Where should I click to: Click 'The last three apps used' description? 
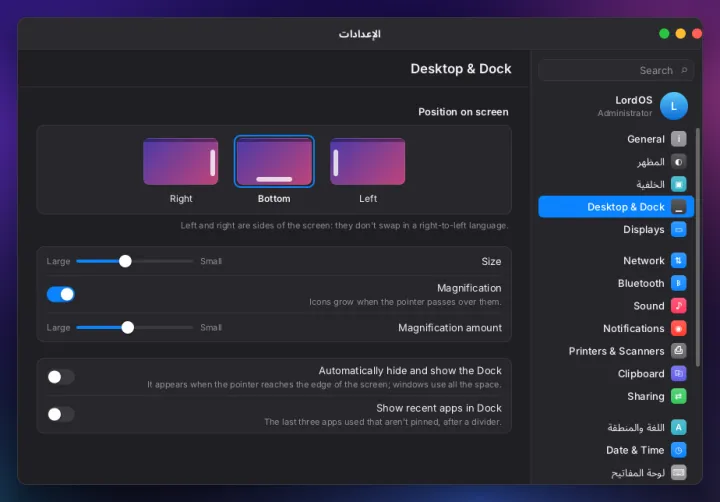tap(382, 422)
